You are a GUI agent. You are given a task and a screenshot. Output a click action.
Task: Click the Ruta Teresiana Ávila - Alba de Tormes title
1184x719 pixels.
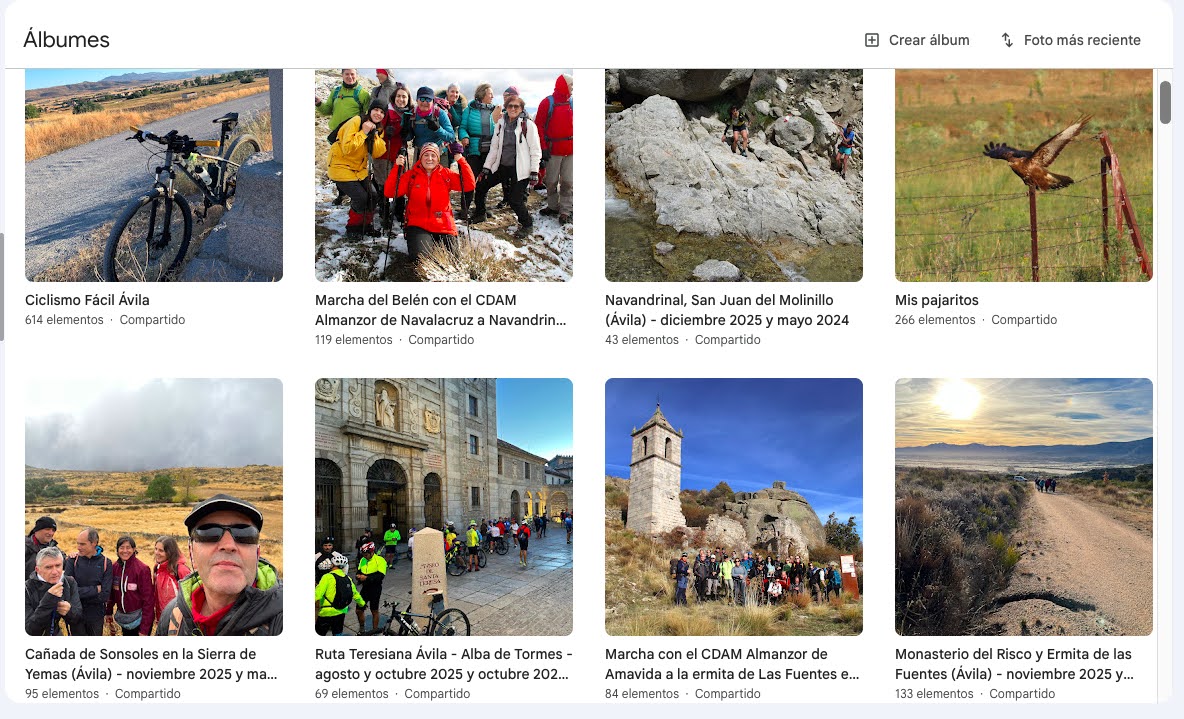tap(444, 664)
